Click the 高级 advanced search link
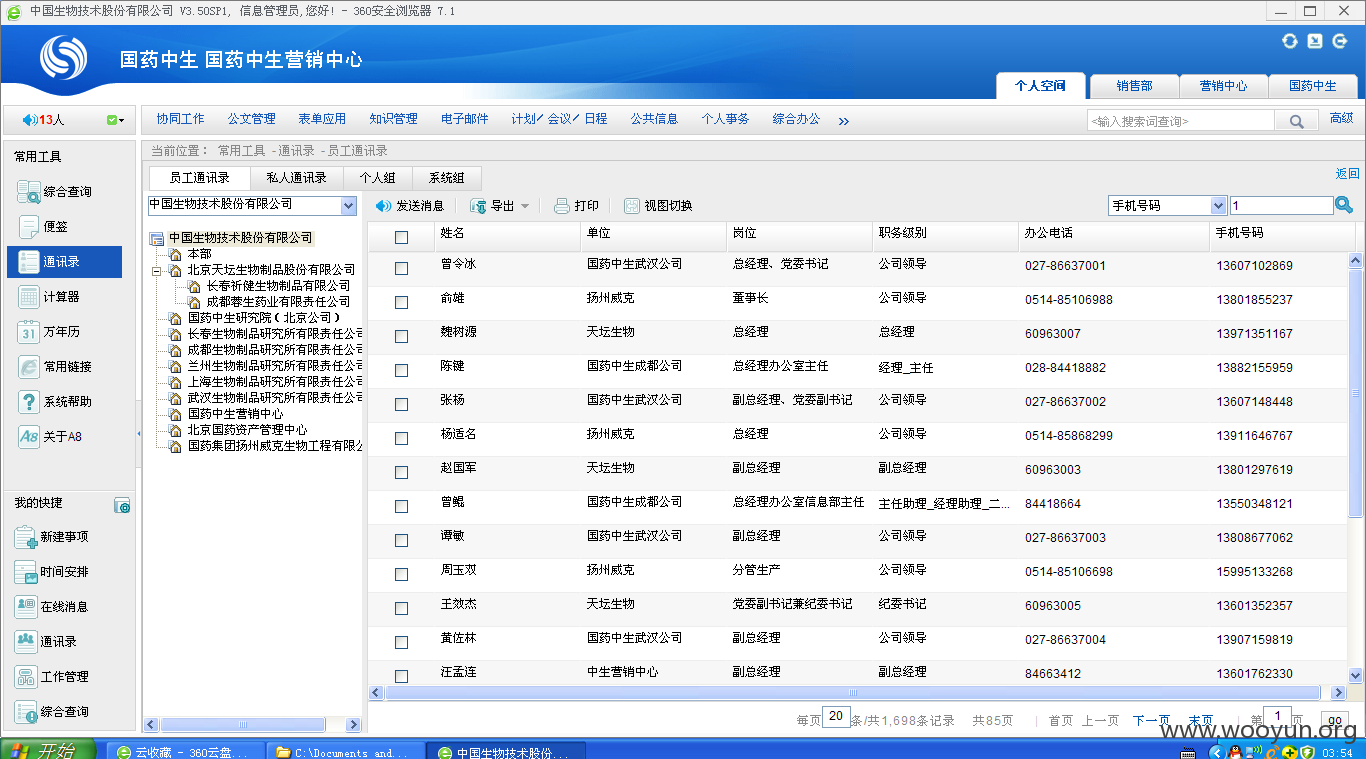This screenshot has width=1366, height=759. point(1341,119)
